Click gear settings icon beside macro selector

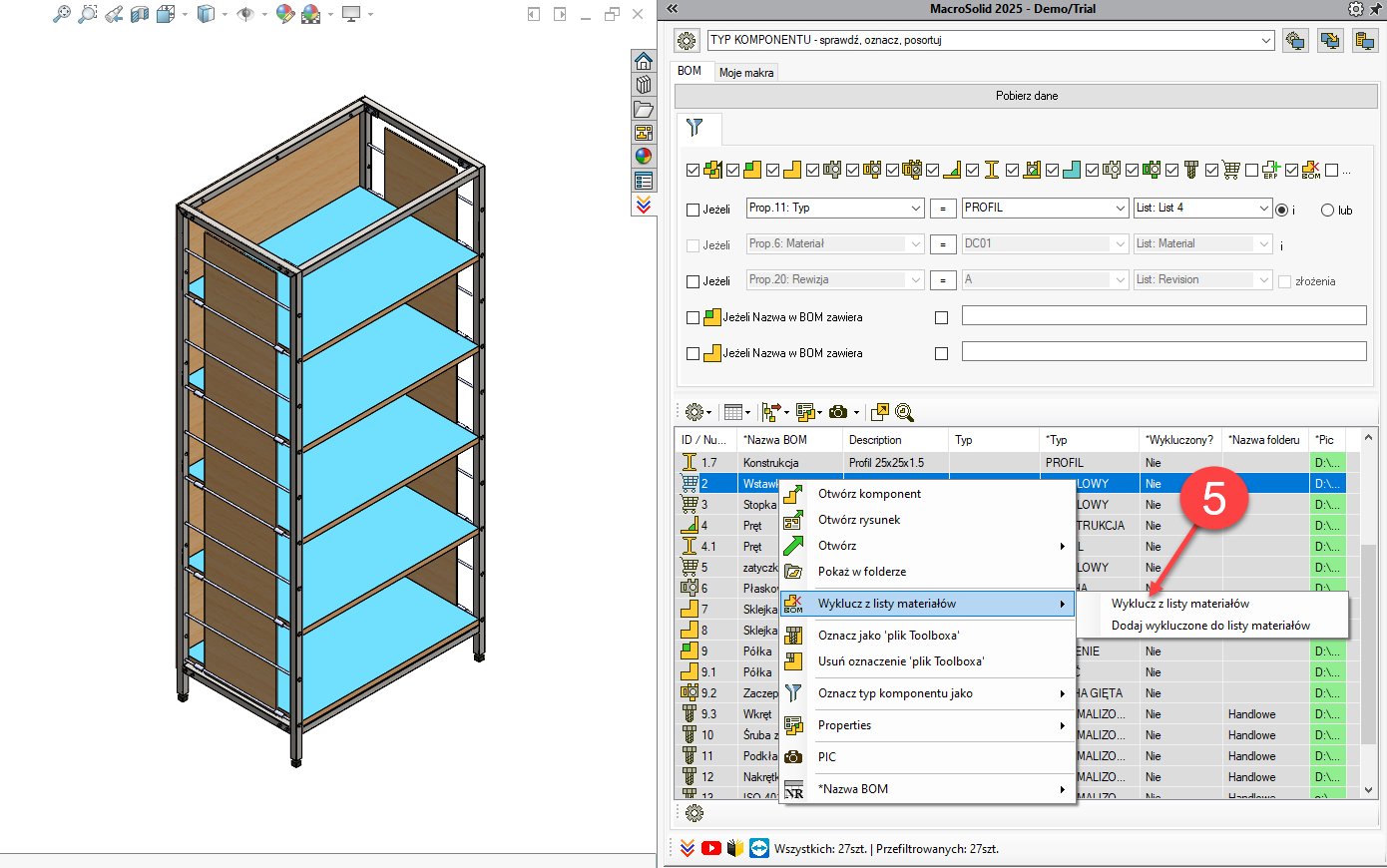687,41
